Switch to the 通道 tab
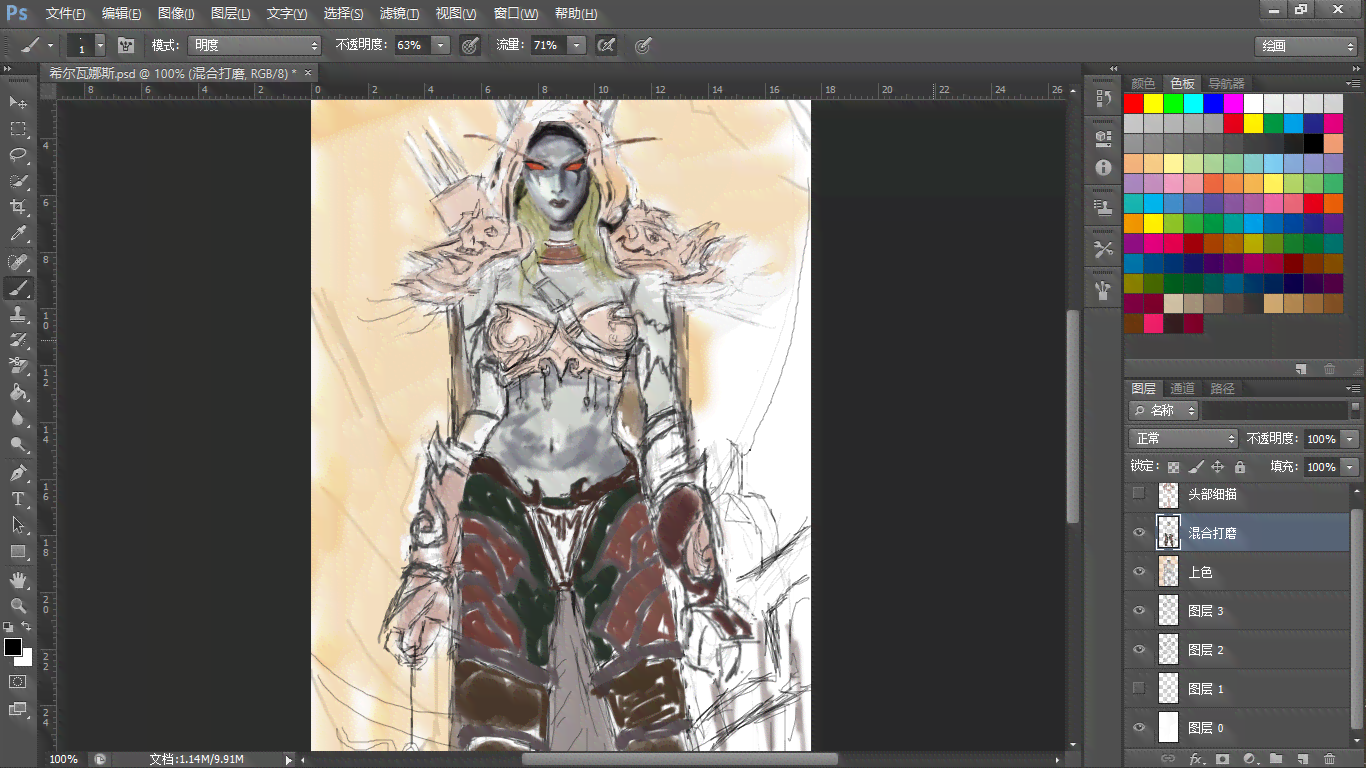 [1182, 388]
